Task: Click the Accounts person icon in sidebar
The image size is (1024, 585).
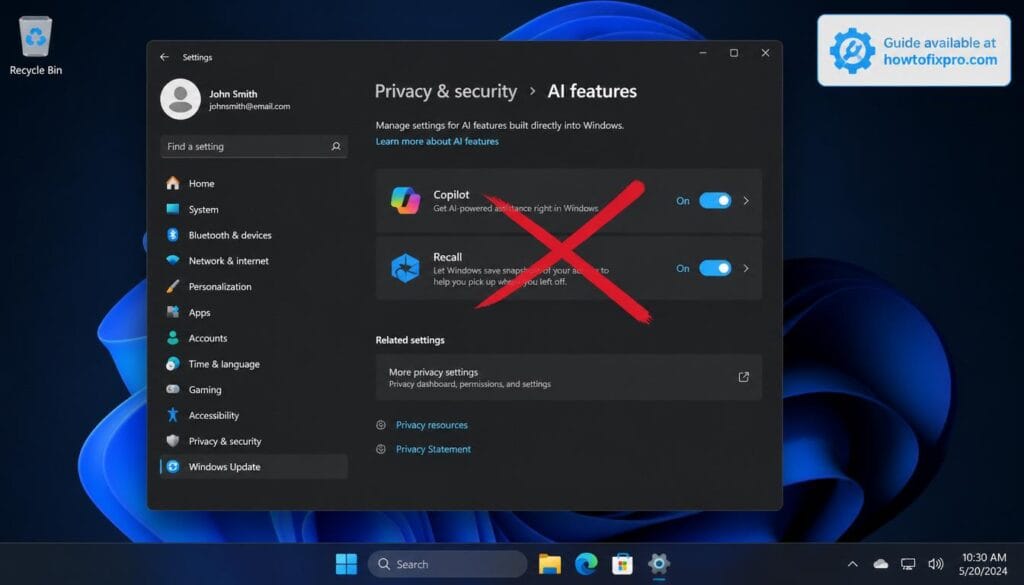Action: [x=172, y=338]
